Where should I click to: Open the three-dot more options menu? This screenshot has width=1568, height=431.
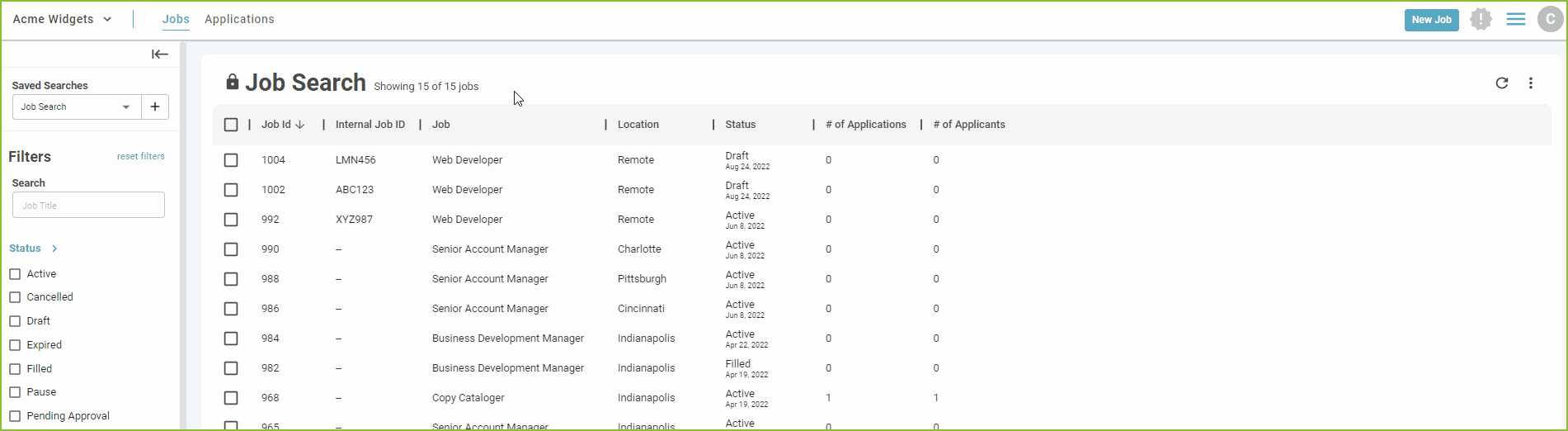(x=1530, y=83)
